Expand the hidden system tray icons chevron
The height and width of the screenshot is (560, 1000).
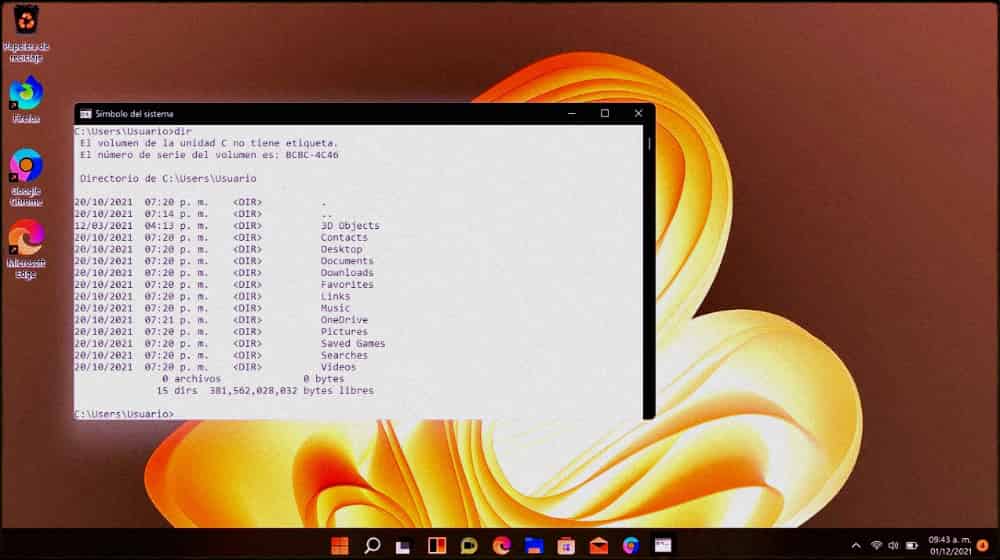(x=855, y=545)
